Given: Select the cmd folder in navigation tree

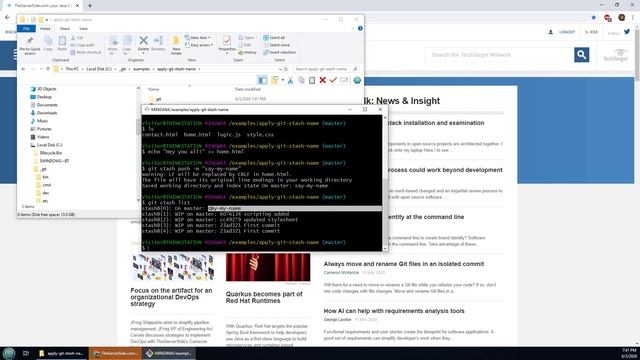Looking at the screenshot, I should click(x=43, y=185).
